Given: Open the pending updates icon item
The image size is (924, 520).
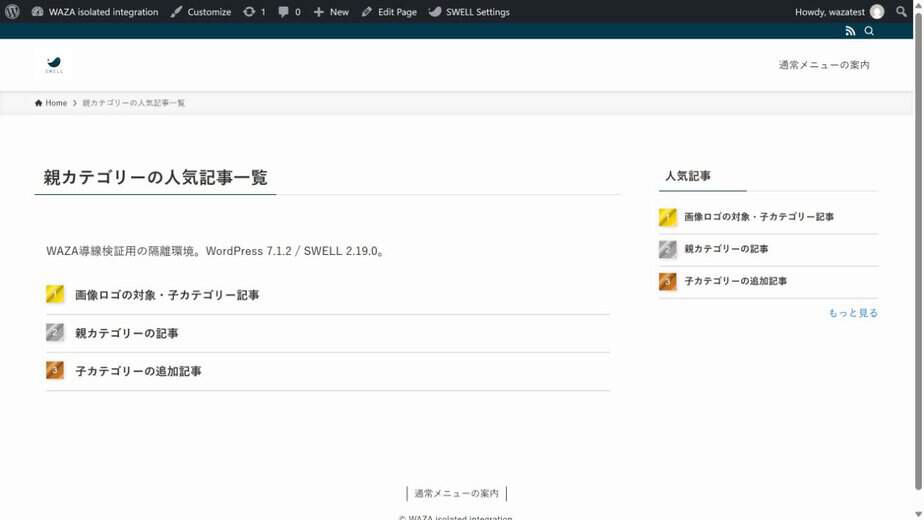Looking at the screenshot, I should 255,12.
